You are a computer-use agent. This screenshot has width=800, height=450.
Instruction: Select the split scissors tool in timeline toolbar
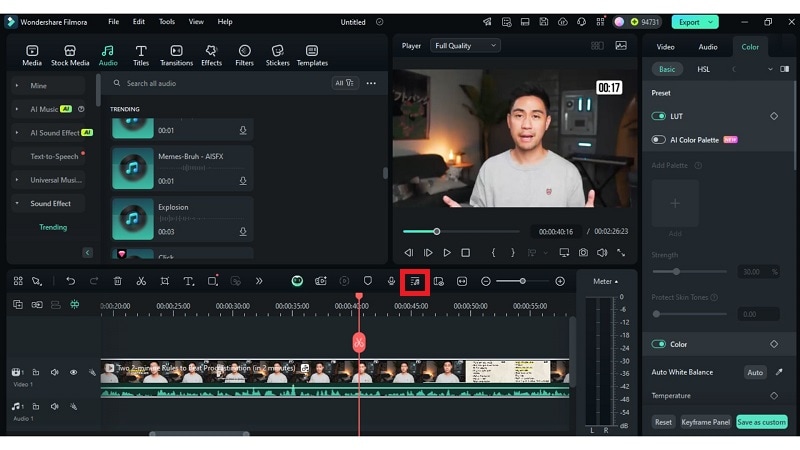point(141,281)
